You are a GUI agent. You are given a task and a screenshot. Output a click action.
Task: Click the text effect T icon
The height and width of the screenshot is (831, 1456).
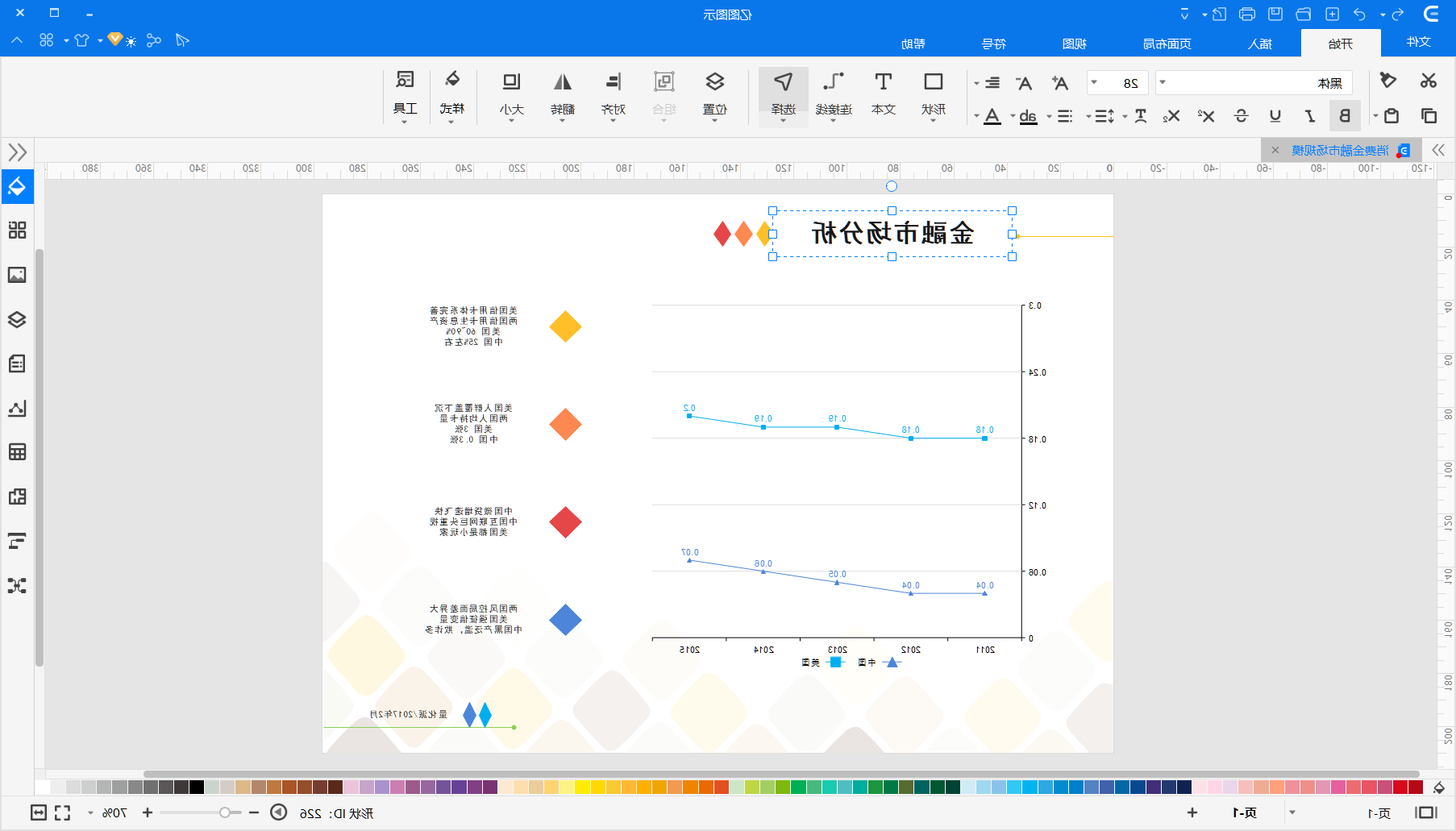[x=1140, y=116]
